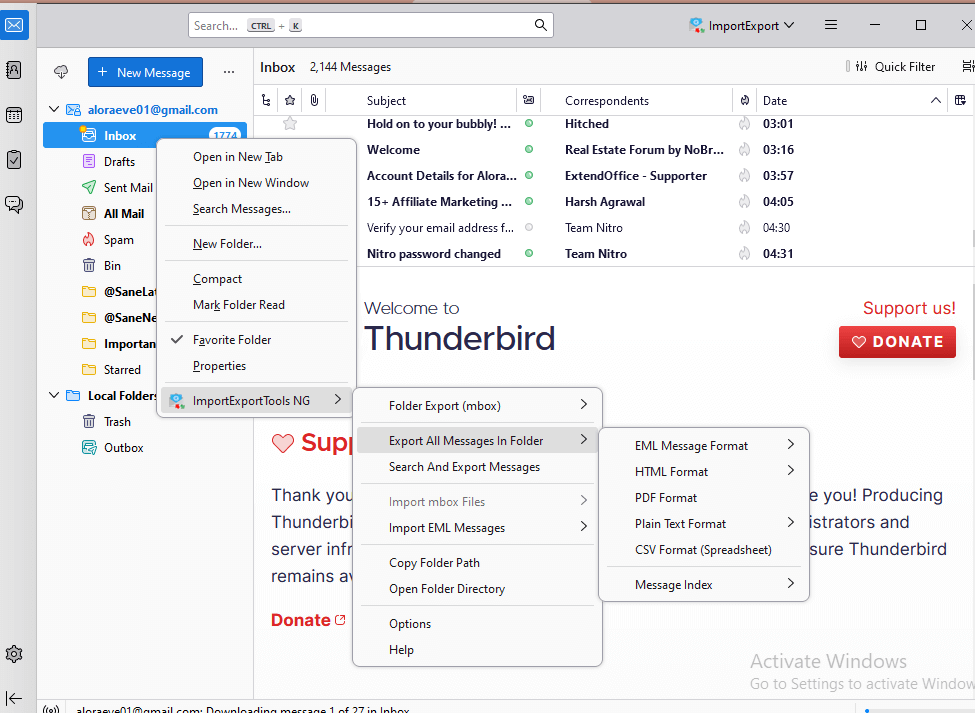Select Copy Folder Path

pos(477,563)
